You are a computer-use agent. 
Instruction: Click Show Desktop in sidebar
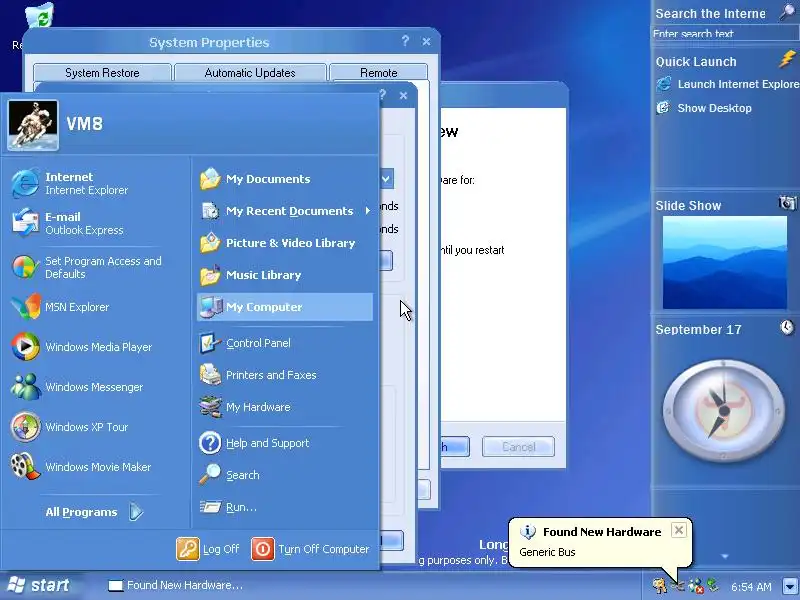click(x=704, y=108)
